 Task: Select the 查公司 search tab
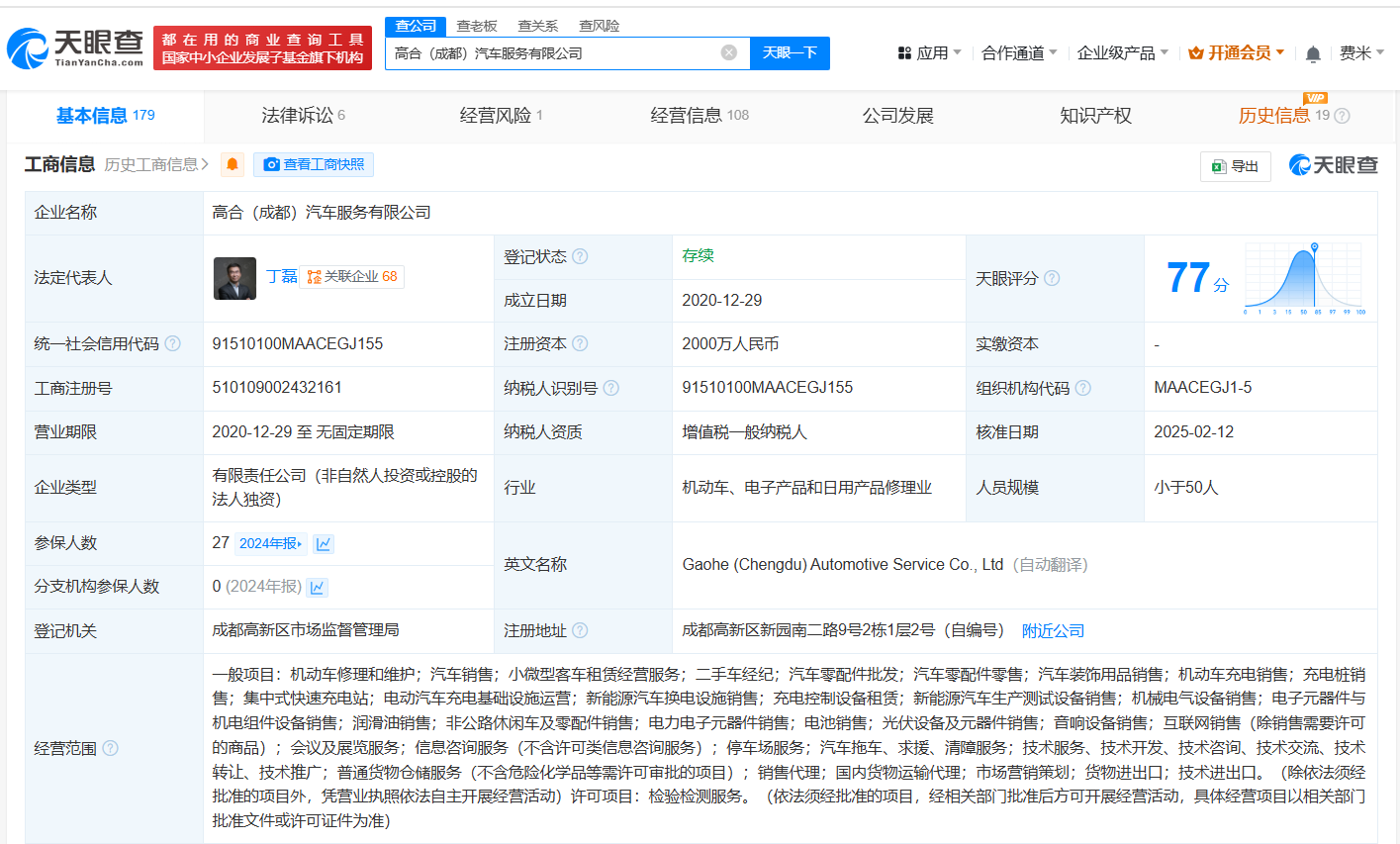(416, 26)
